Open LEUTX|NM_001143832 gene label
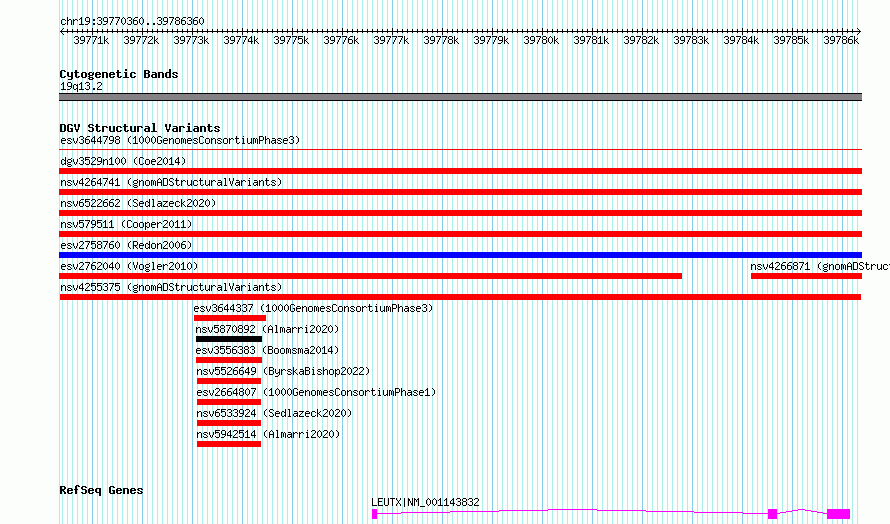 click(x=425, y=502)
